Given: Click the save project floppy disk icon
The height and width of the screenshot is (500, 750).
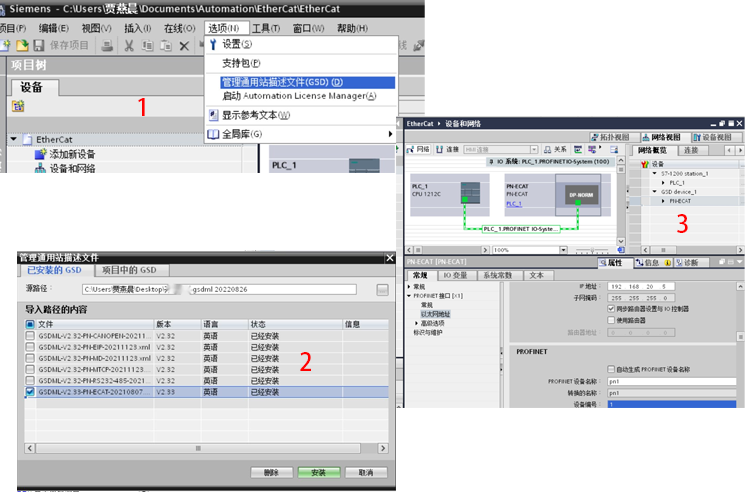Looking at the screenshot, I should [41, 46].
